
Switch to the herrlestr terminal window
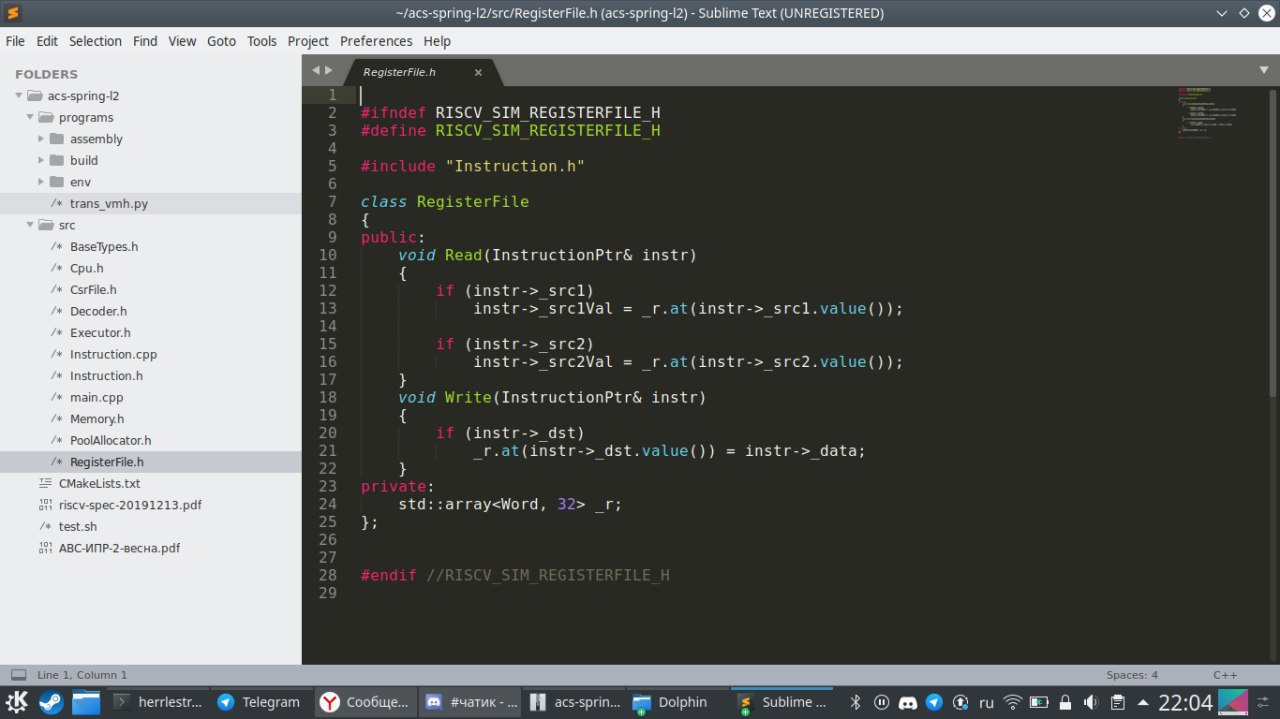coord(158,702)
